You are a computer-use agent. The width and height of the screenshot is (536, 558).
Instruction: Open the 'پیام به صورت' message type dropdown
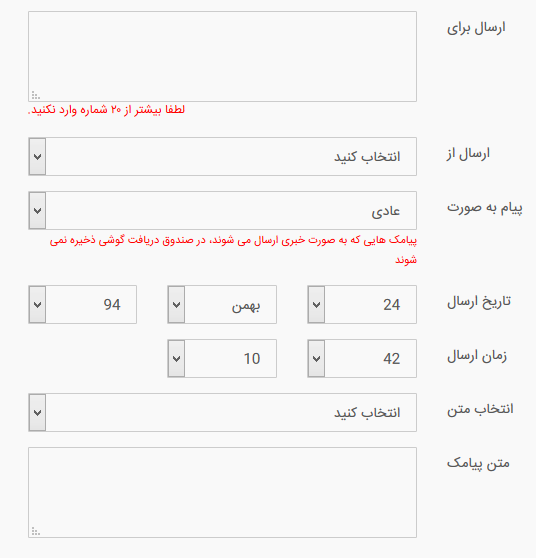click(222, 211)
